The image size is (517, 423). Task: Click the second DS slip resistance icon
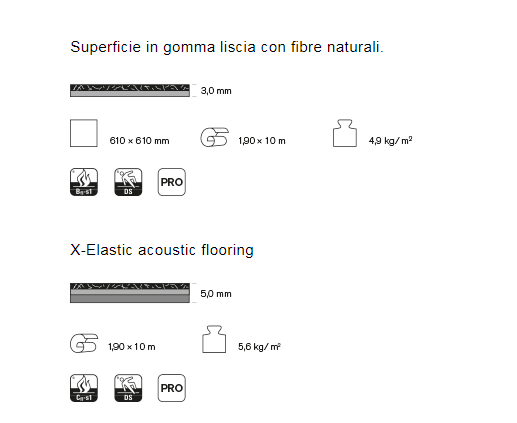coord(128,388)
